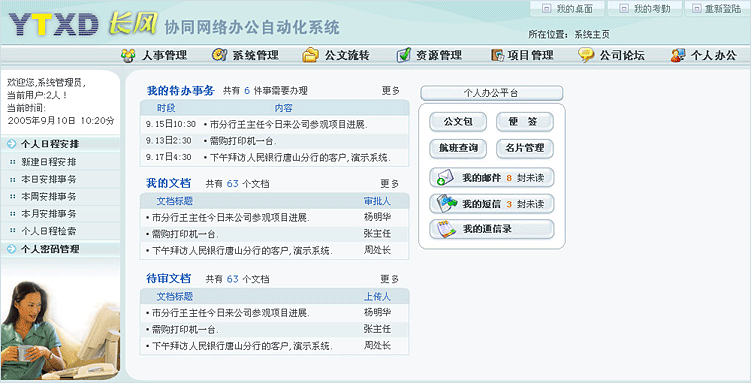
Task: Click approver 杨明华 in 我的文档
Action: pos(377,217)
